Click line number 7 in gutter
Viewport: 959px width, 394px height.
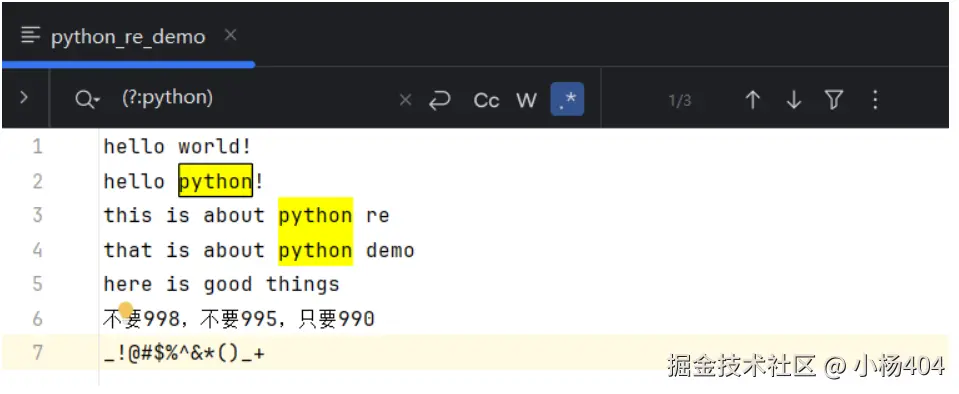37,353
